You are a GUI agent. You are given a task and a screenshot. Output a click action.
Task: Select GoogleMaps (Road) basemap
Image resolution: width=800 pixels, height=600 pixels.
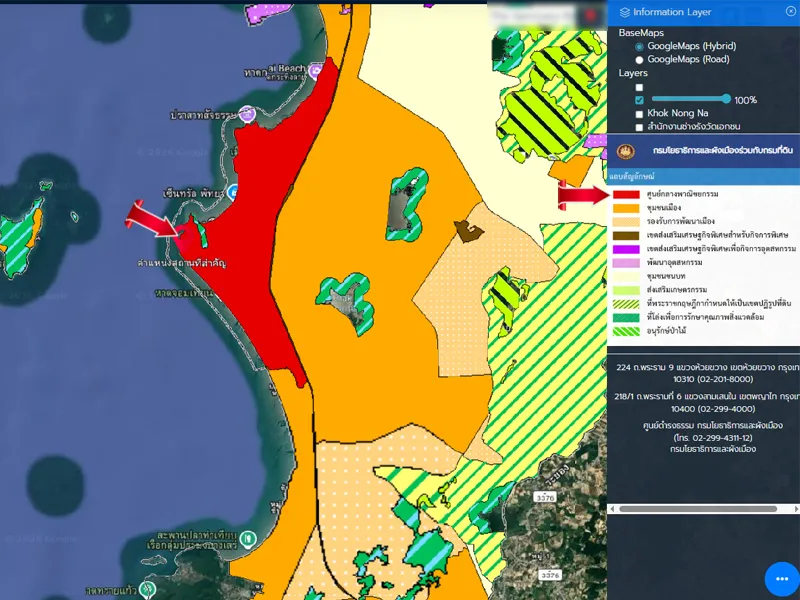(x=640, y=59)
